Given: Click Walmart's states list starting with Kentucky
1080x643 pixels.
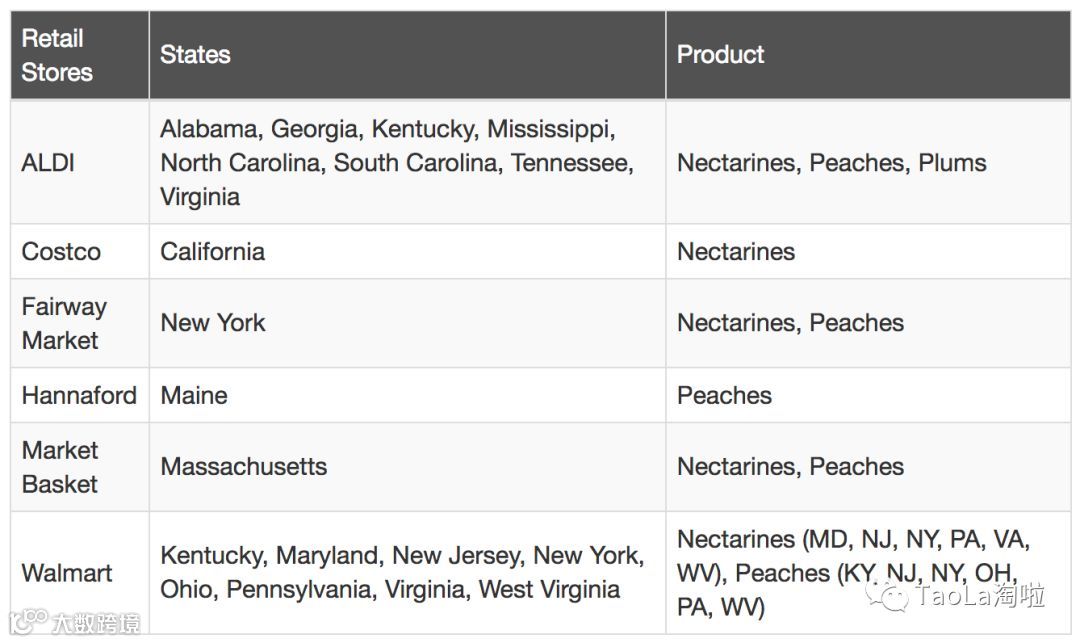Looking at the screenshot, I should click(408, 573).
